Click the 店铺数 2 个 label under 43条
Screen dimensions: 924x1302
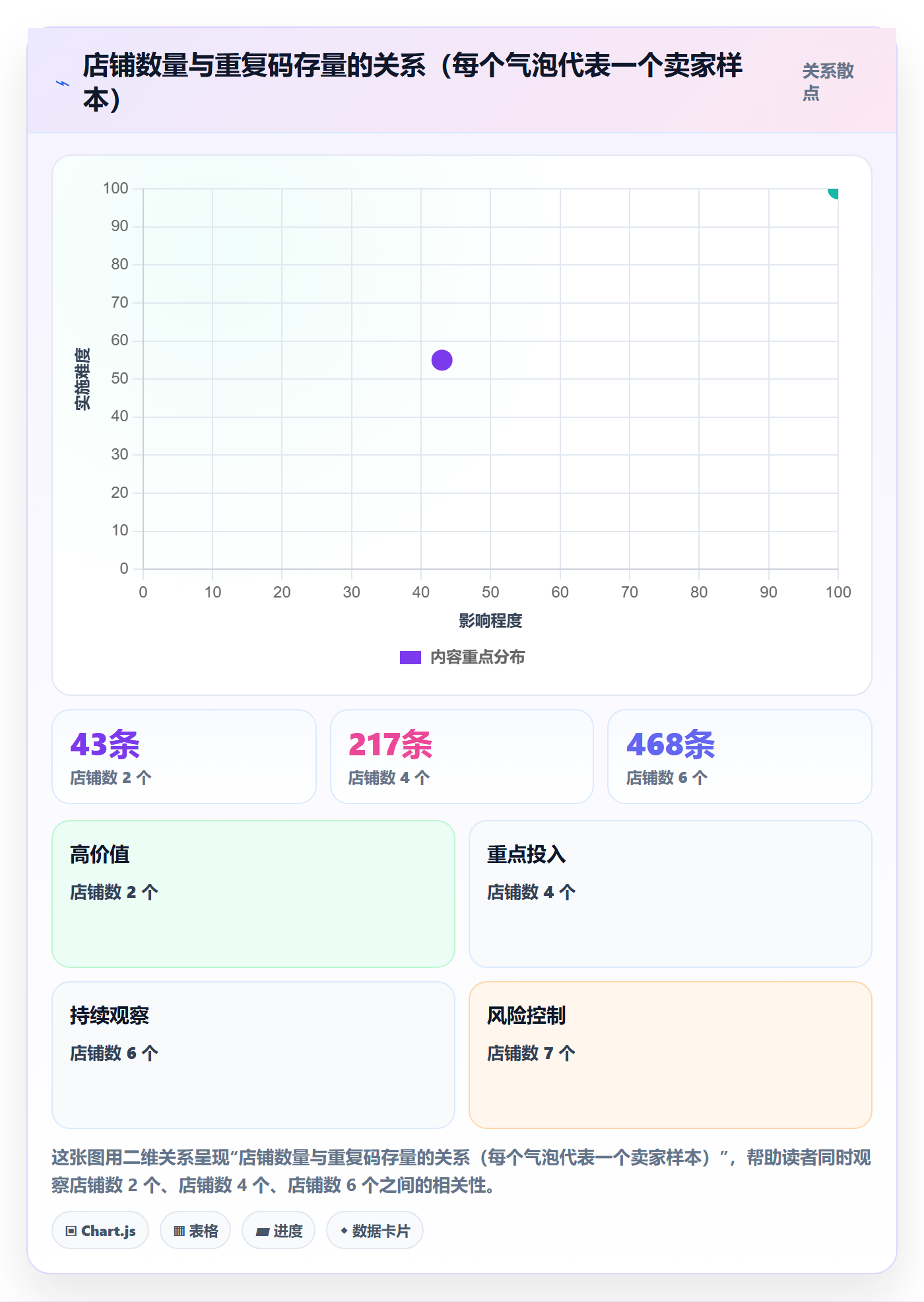coord(111,778)
